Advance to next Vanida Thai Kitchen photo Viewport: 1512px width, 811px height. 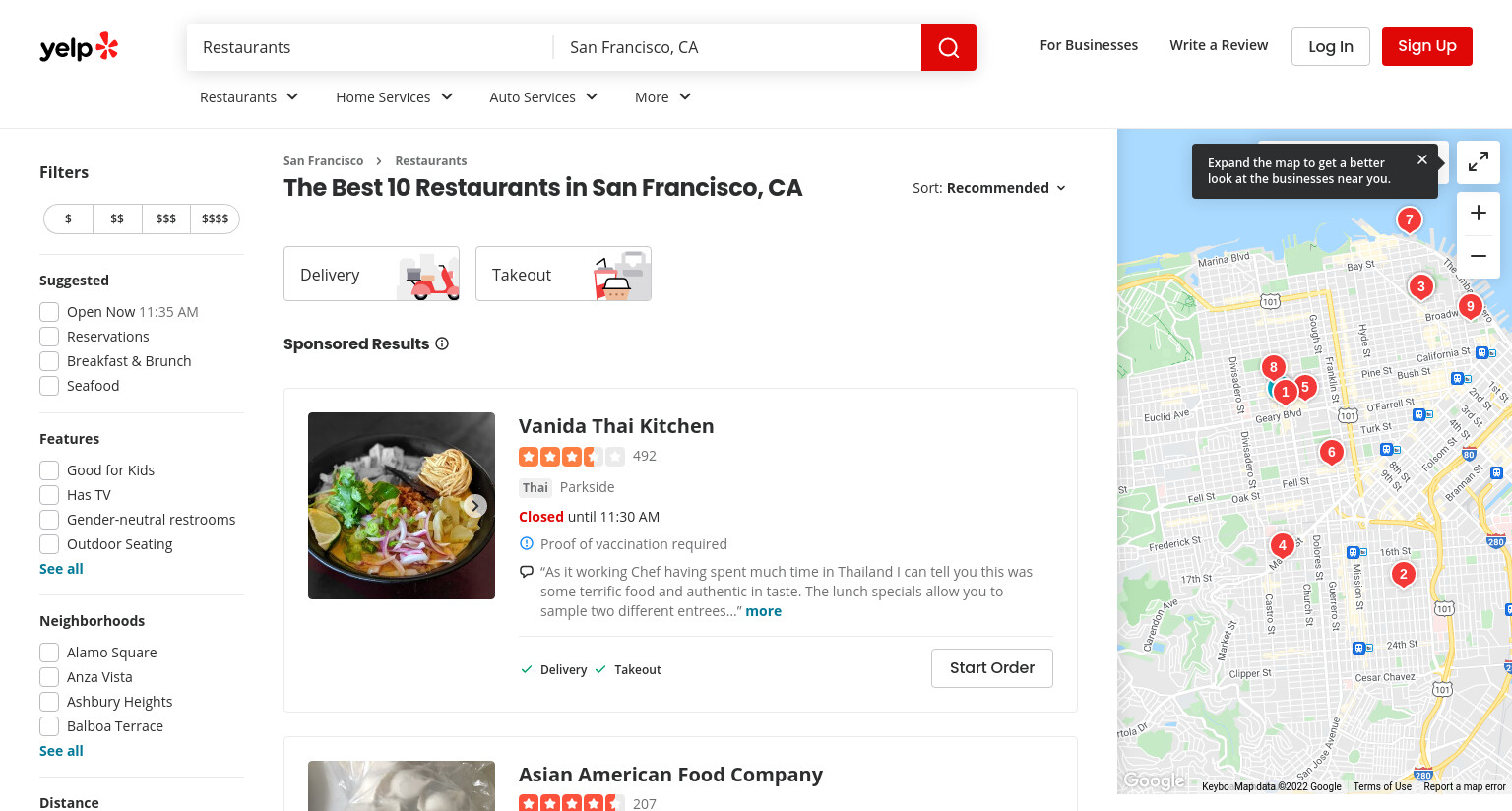coord(474,506)
